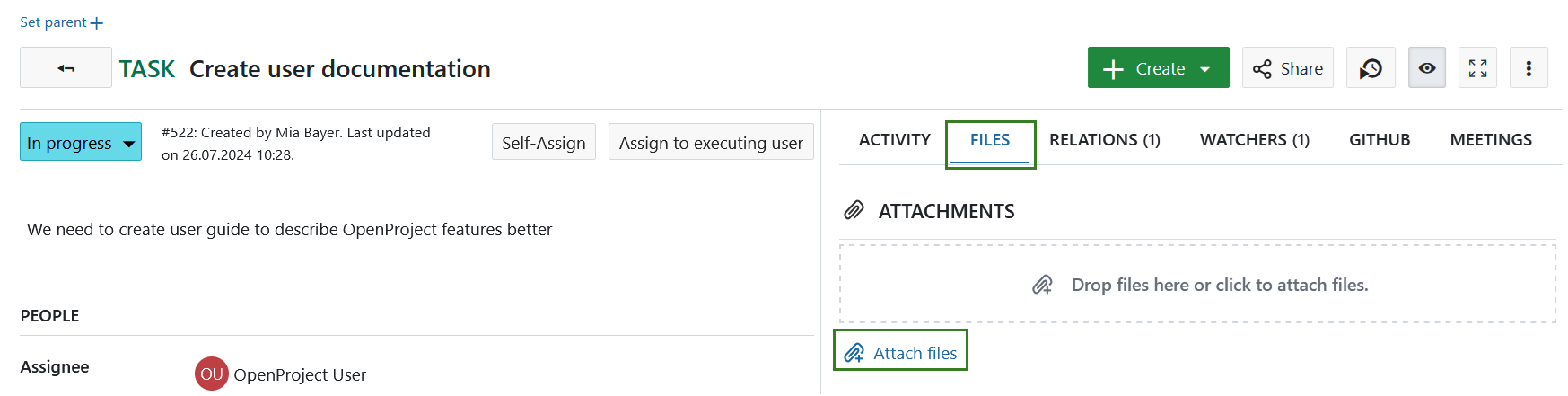Open the Meetings tab
The width and height of the screenshot is (1568, 396).
pyautogui.click(x=1491, y=140)
